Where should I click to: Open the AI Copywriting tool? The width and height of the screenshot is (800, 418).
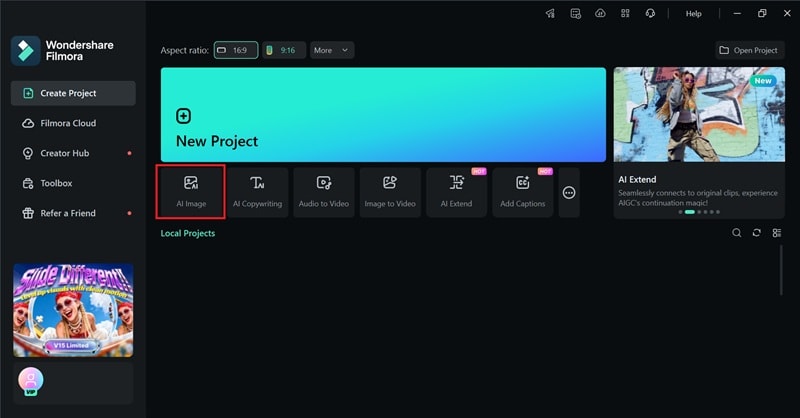point(257,192)
